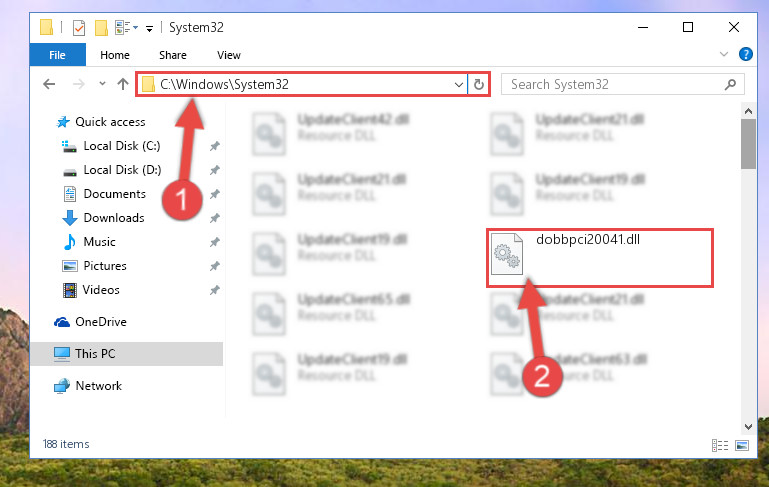Switch to Details view layout icon
This screenshot has height=487, width=769.
(x=720, y=445)
